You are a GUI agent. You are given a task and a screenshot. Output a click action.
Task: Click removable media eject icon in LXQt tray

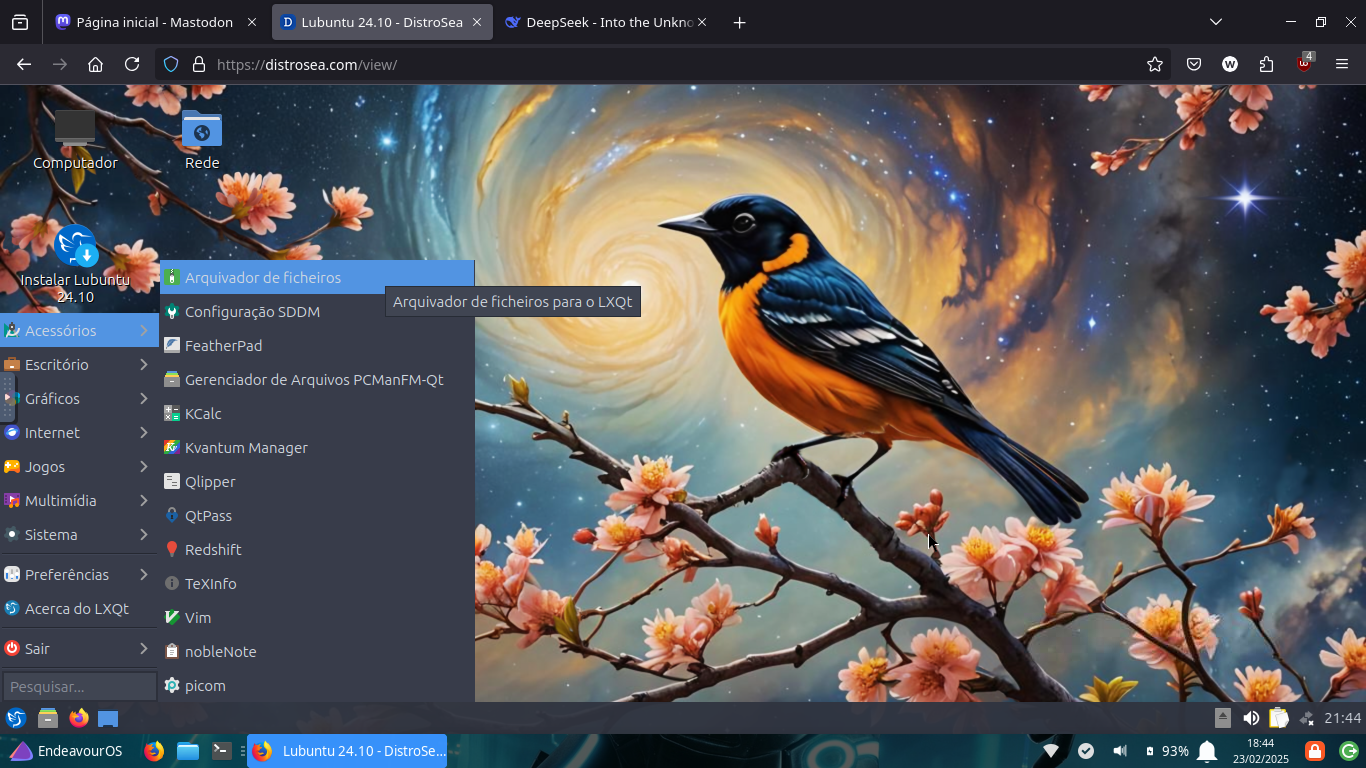pos(1223,718)
